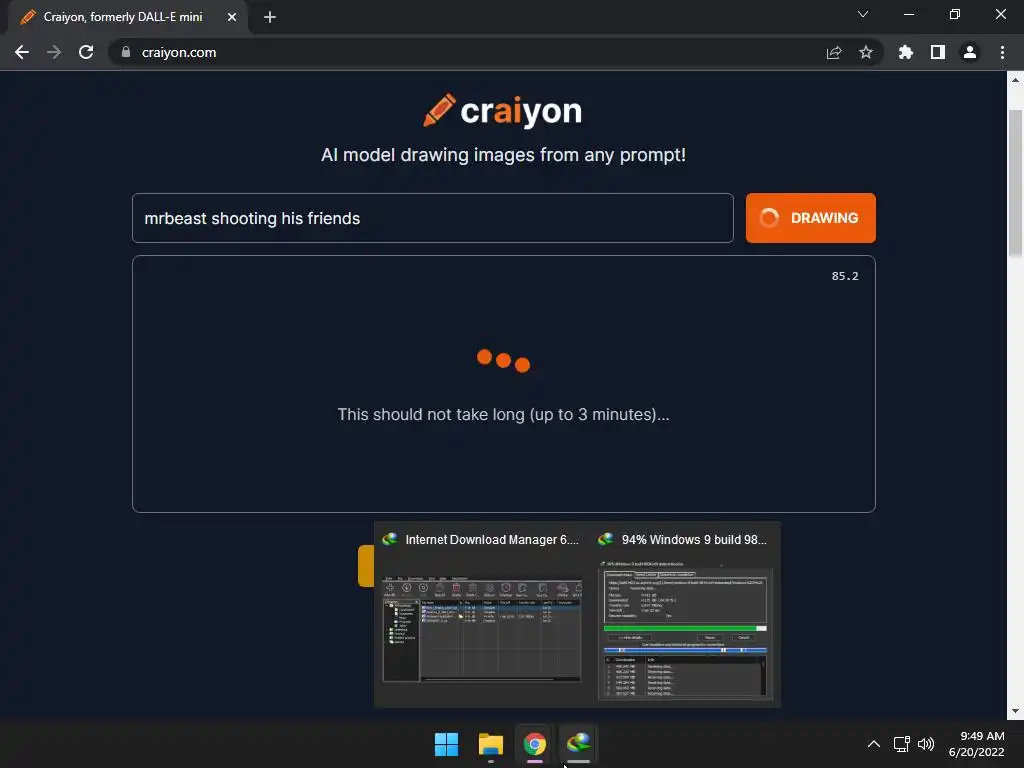1024x768 pixels.
Task: Click the share page icon
Action: point(834,52)
